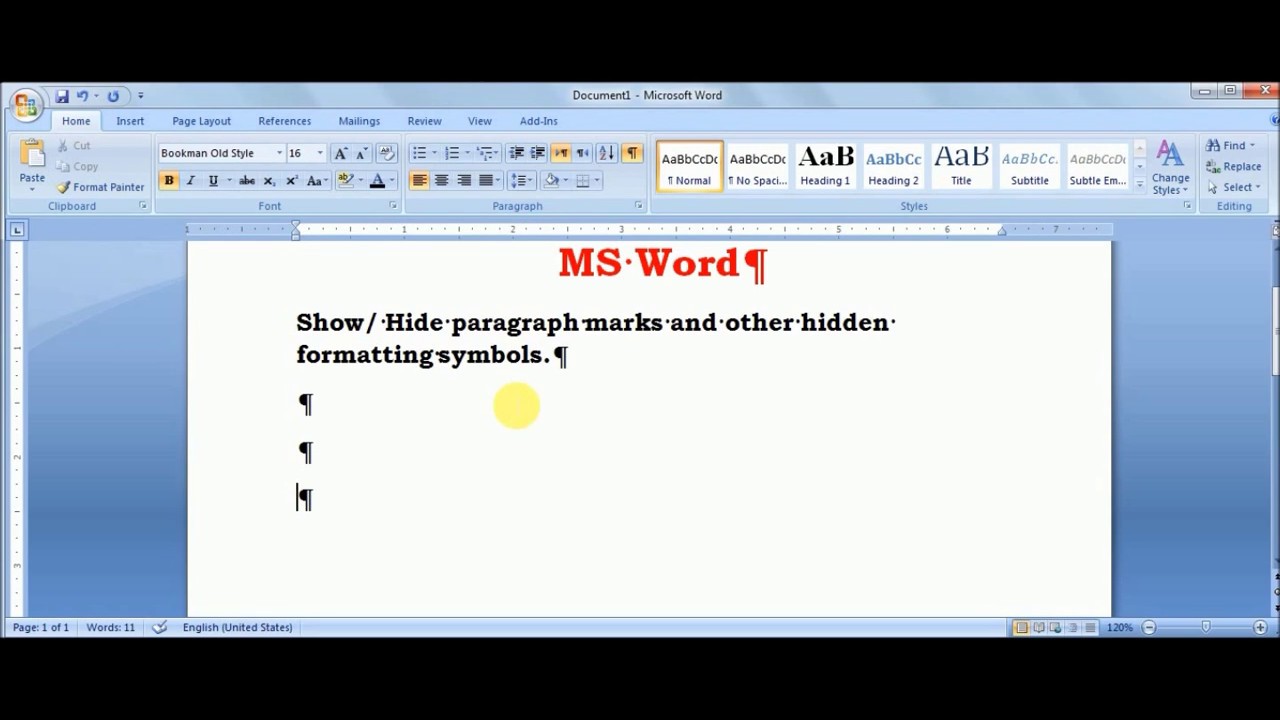
Task: Click the Paste clipboard icon
Action: [x=32, y=154]
